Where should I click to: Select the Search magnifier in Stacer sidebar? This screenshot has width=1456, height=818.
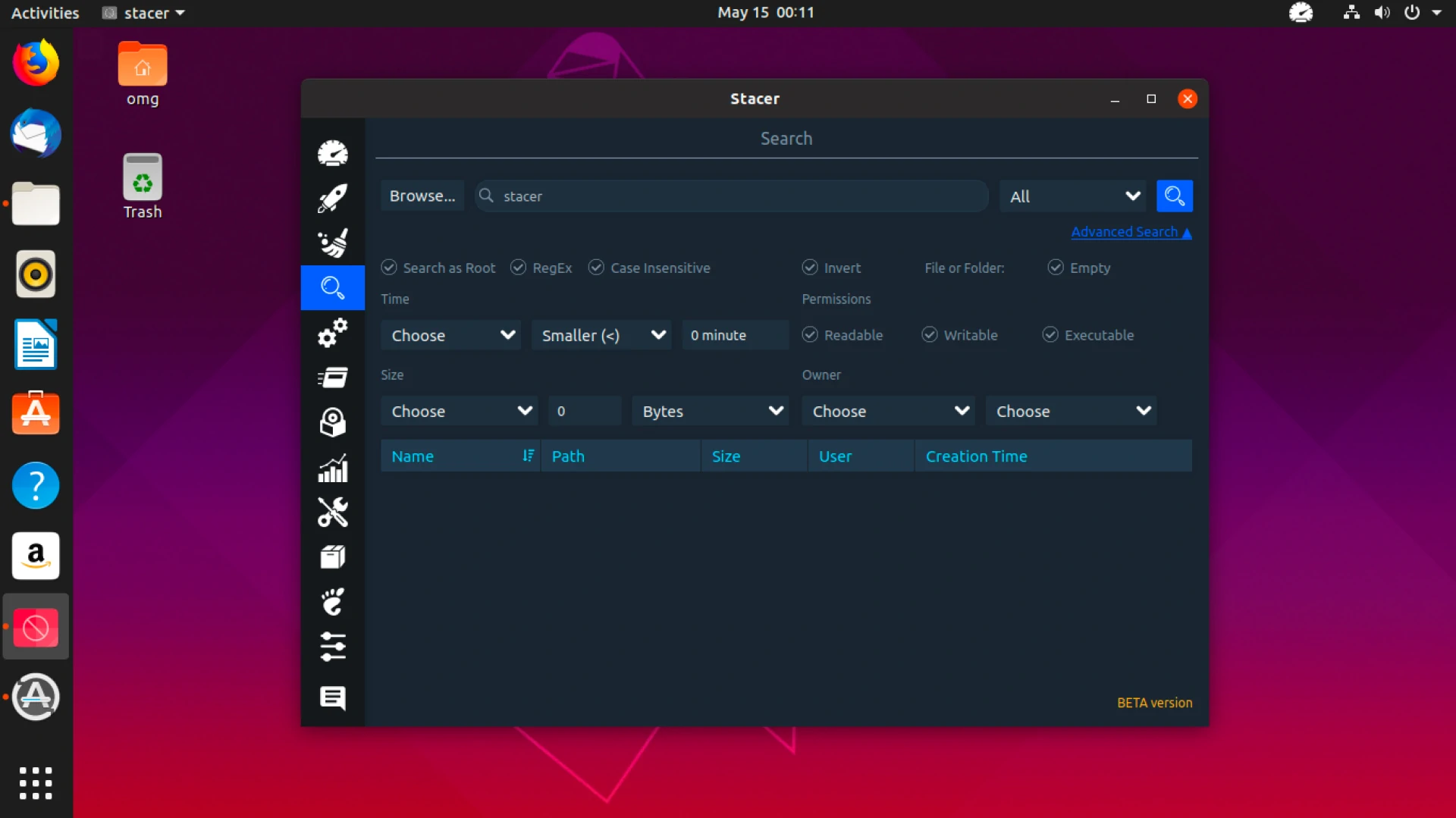pos(332,287)
